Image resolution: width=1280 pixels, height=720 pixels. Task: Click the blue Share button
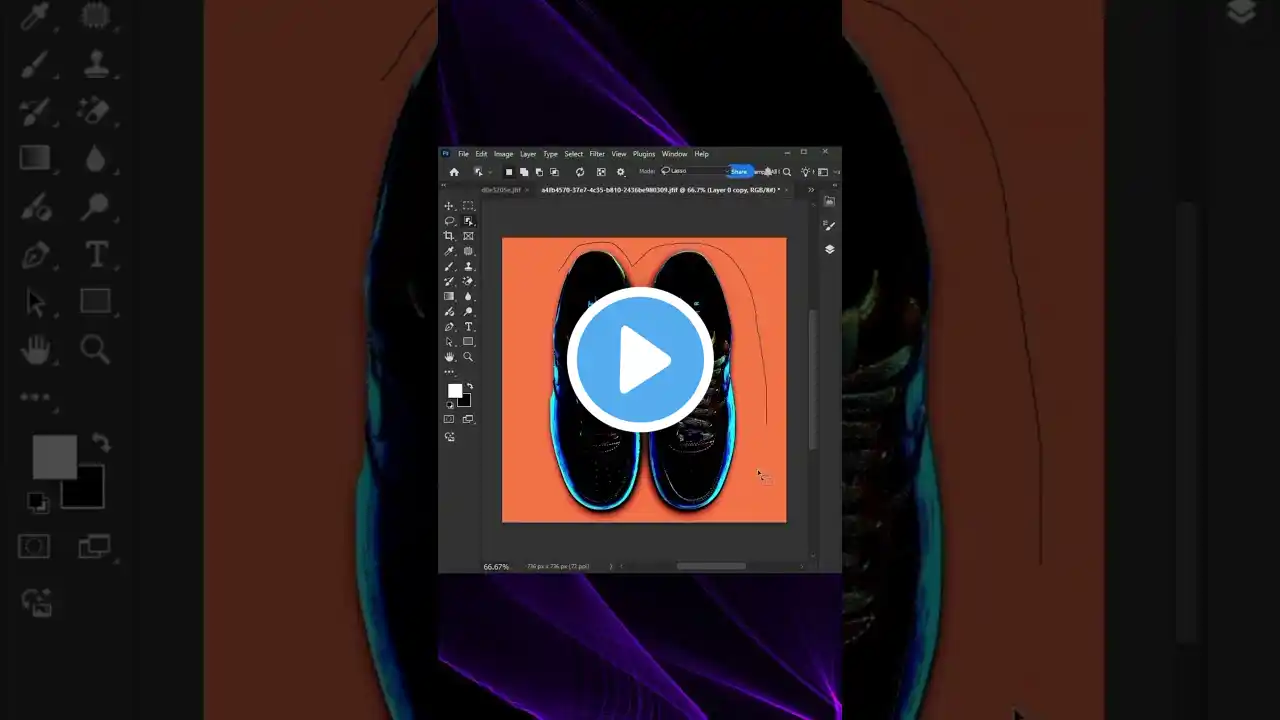tap(740, 172)
